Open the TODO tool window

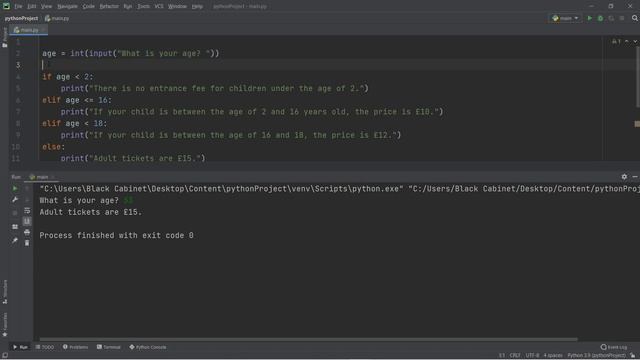pyautogui.click(x=44, y=347)
